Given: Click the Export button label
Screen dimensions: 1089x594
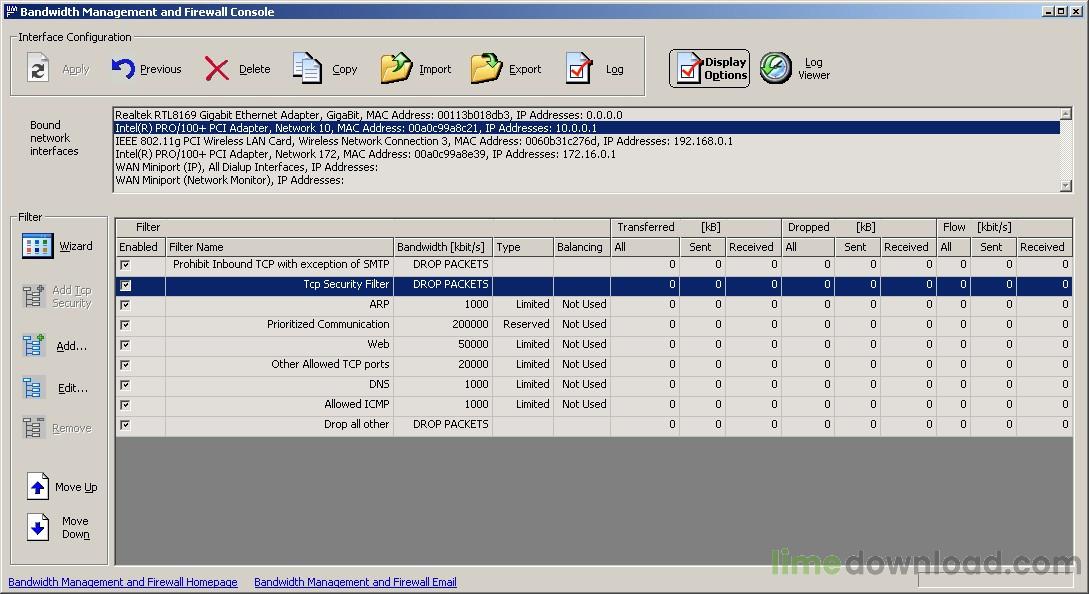Looking at the screenshot, I should pyautogui.click(x=525, y=69).
